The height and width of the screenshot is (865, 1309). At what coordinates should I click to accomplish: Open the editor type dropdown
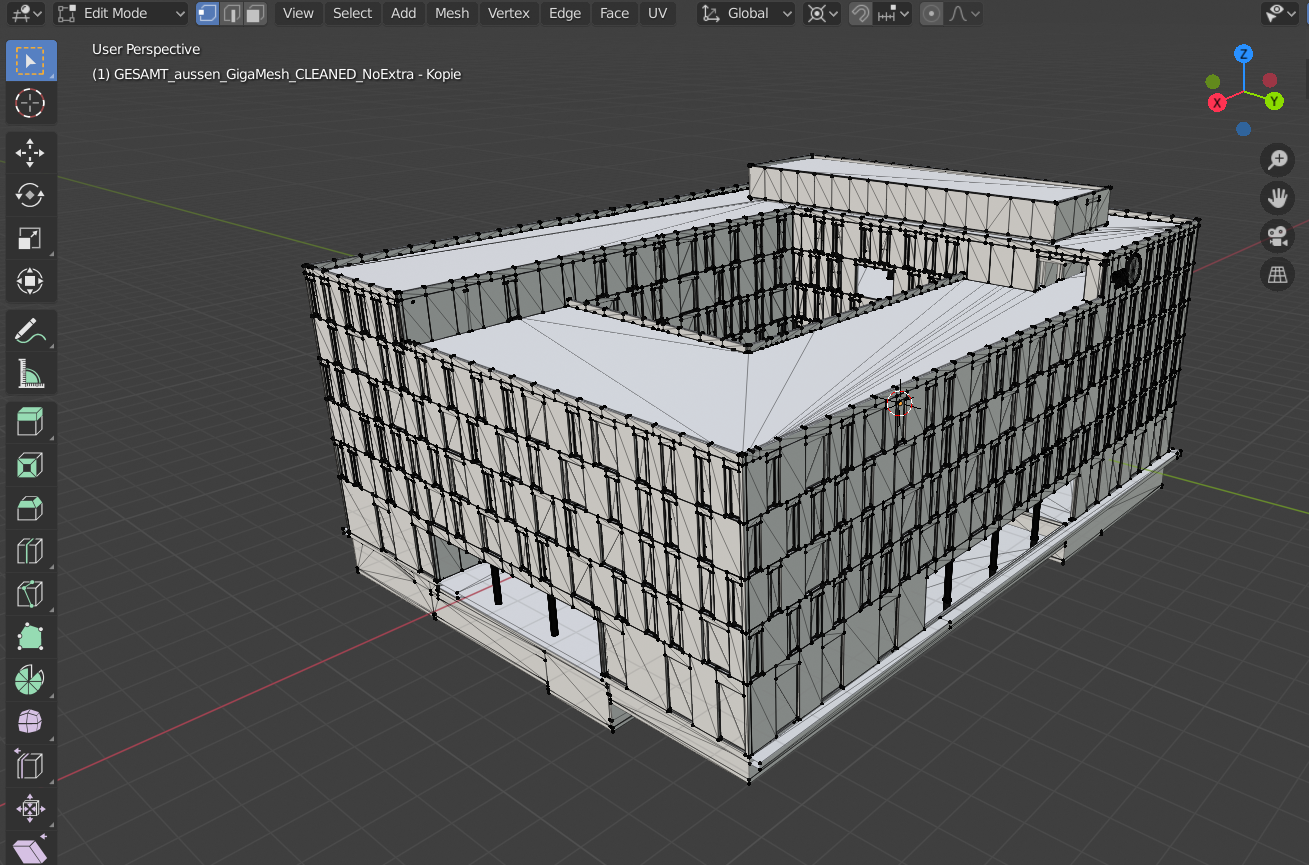coord(26,13)
